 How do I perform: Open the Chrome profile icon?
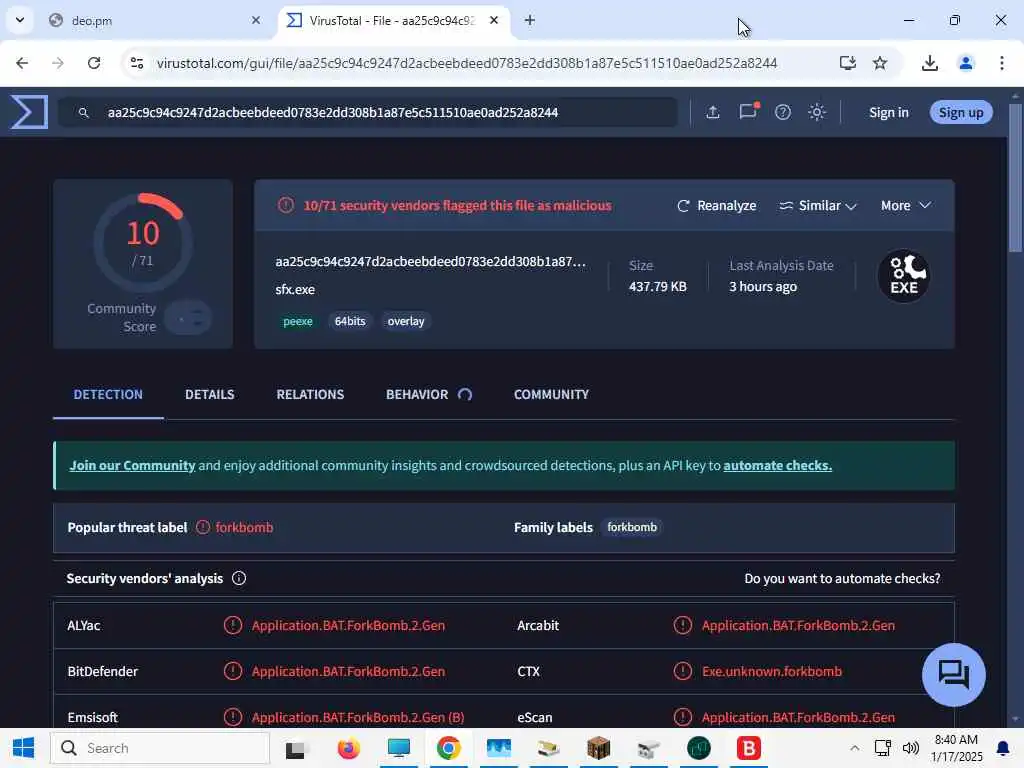click(x=965, y=63)
